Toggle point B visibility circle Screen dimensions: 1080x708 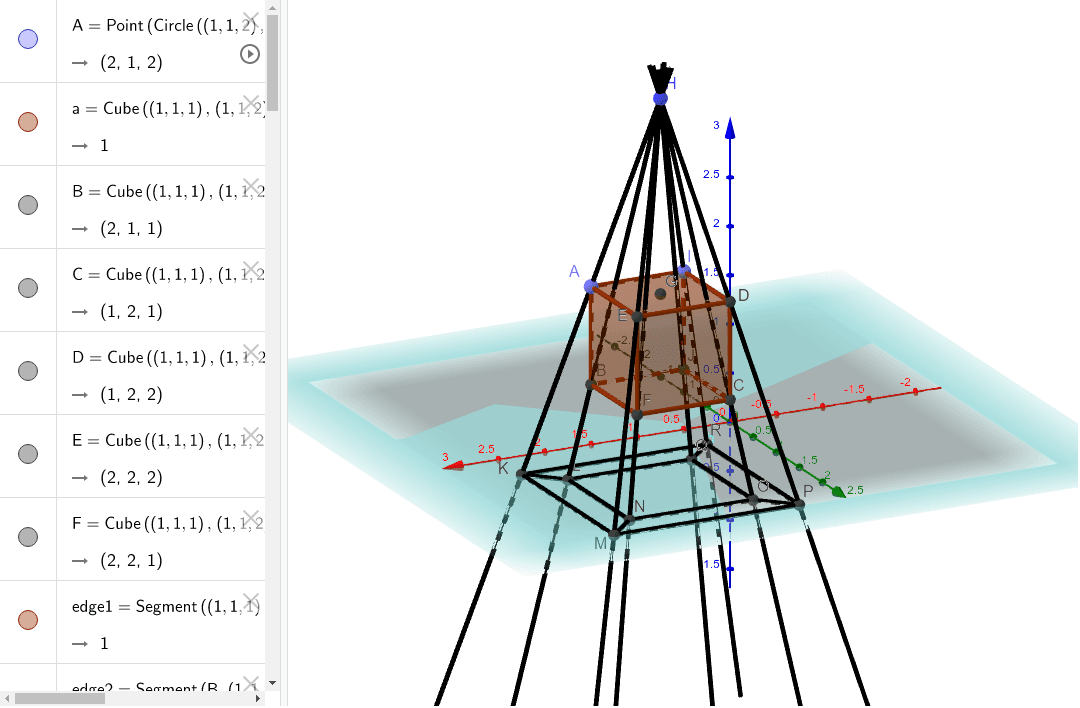pyautogui.click(x=27, y=205)
